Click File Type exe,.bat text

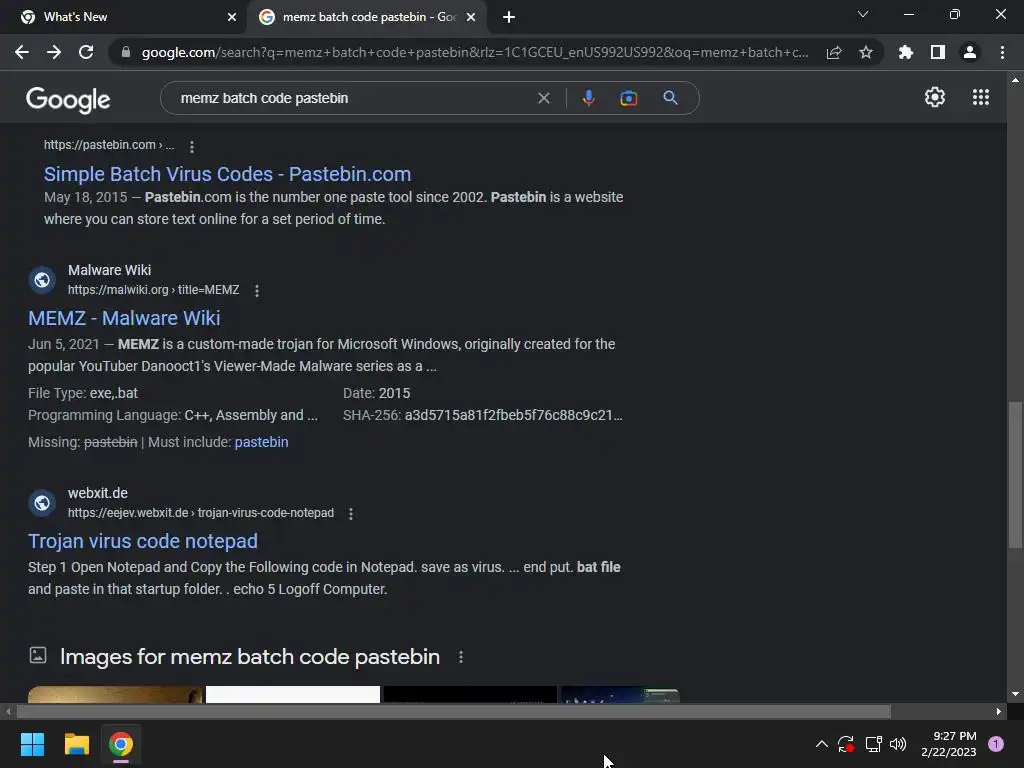83,393
